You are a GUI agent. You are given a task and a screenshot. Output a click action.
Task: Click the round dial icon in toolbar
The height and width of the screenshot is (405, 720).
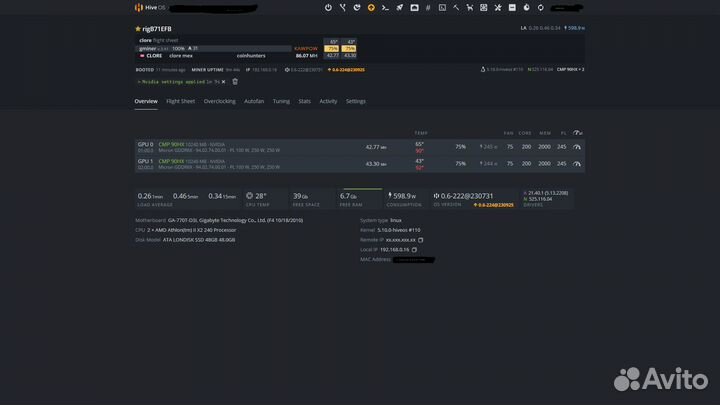point(526,7)
